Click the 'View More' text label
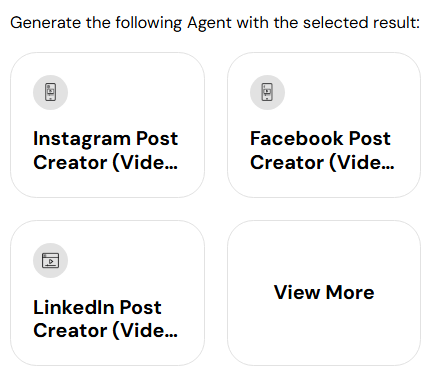The image size is (434, 383). coord(324,292)
